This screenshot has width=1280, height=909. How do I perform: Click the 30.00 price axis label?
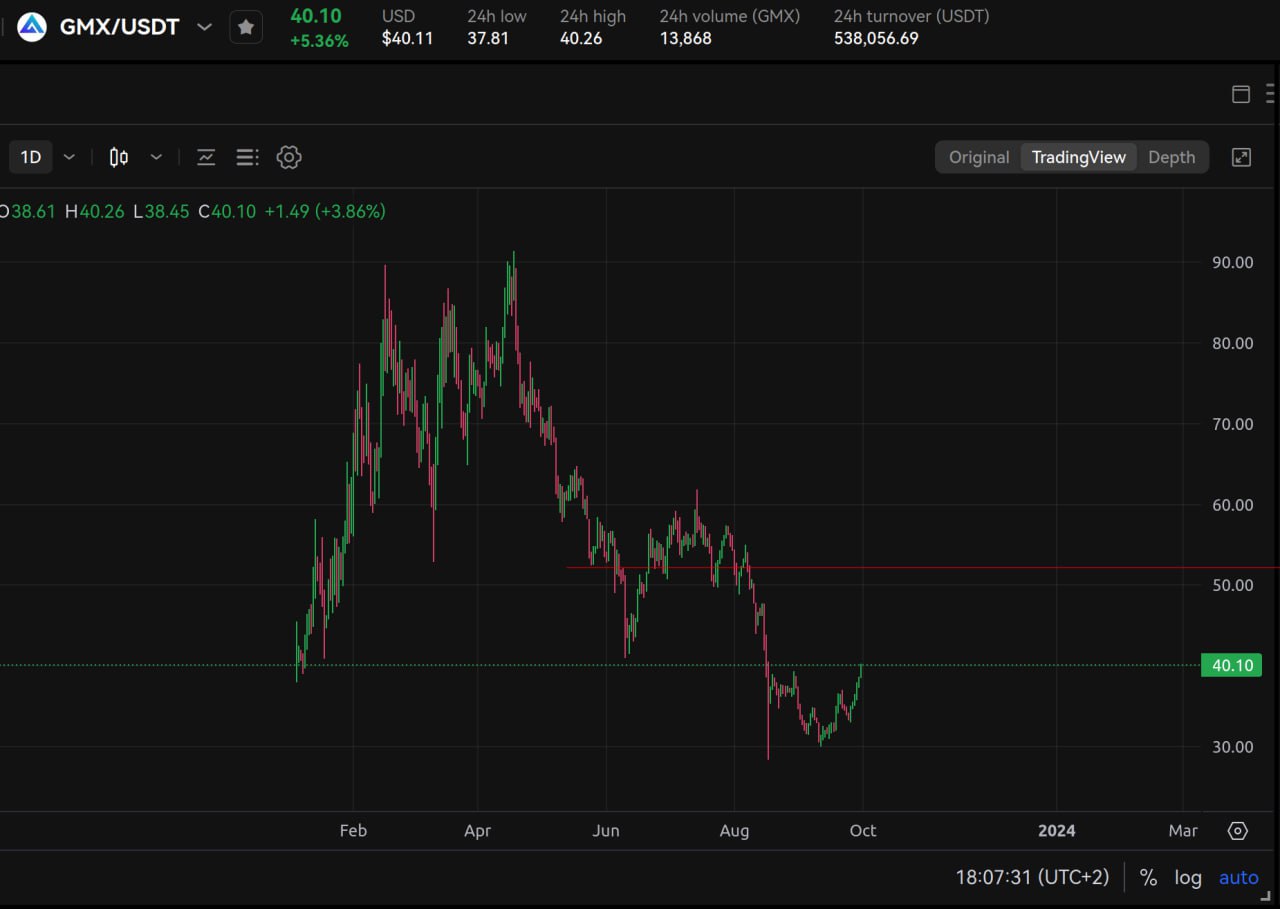tap(1232, 747)
